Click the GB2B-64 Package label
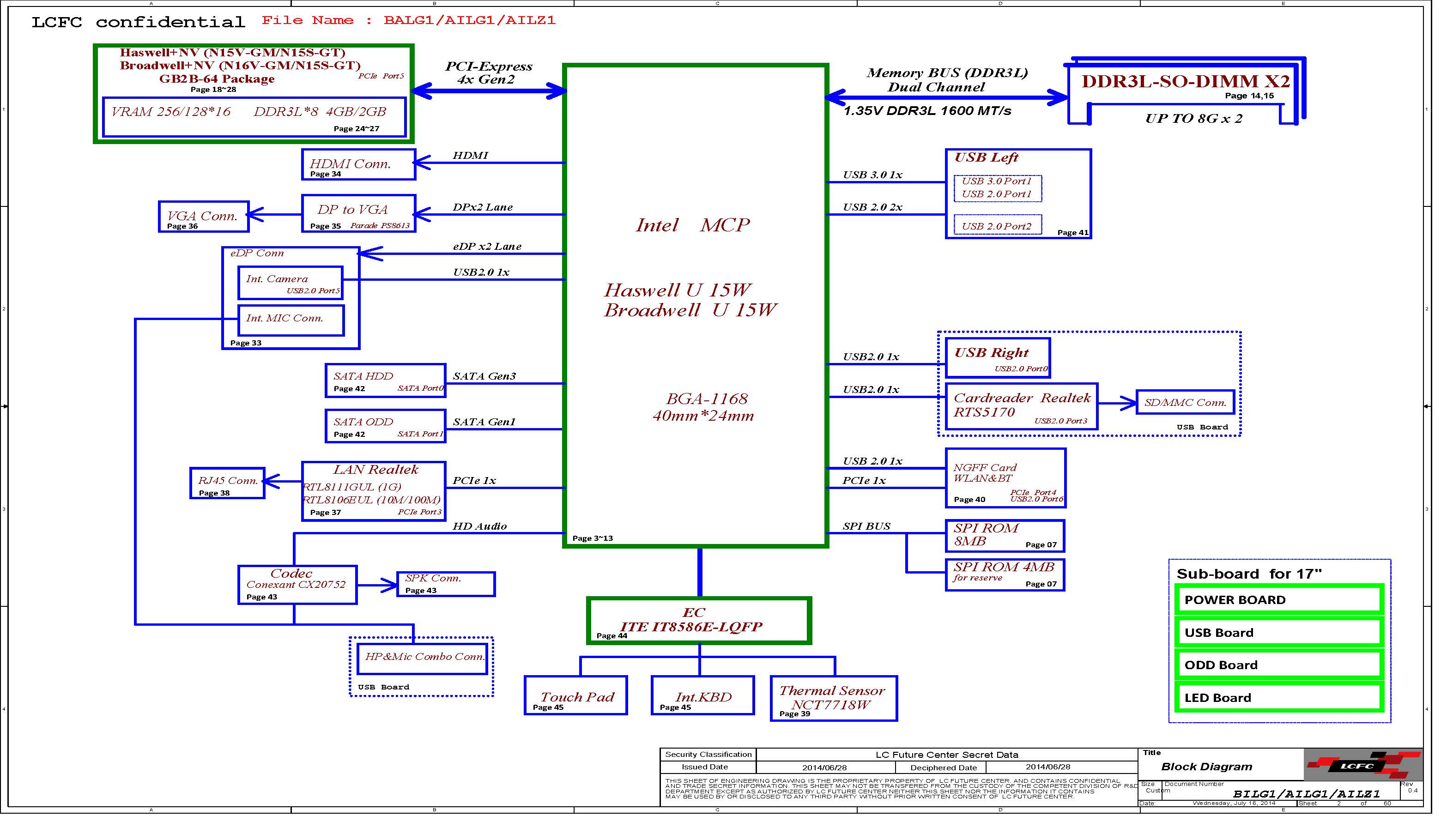This screenshot has width=1453, height=840. tap(217, 79)
